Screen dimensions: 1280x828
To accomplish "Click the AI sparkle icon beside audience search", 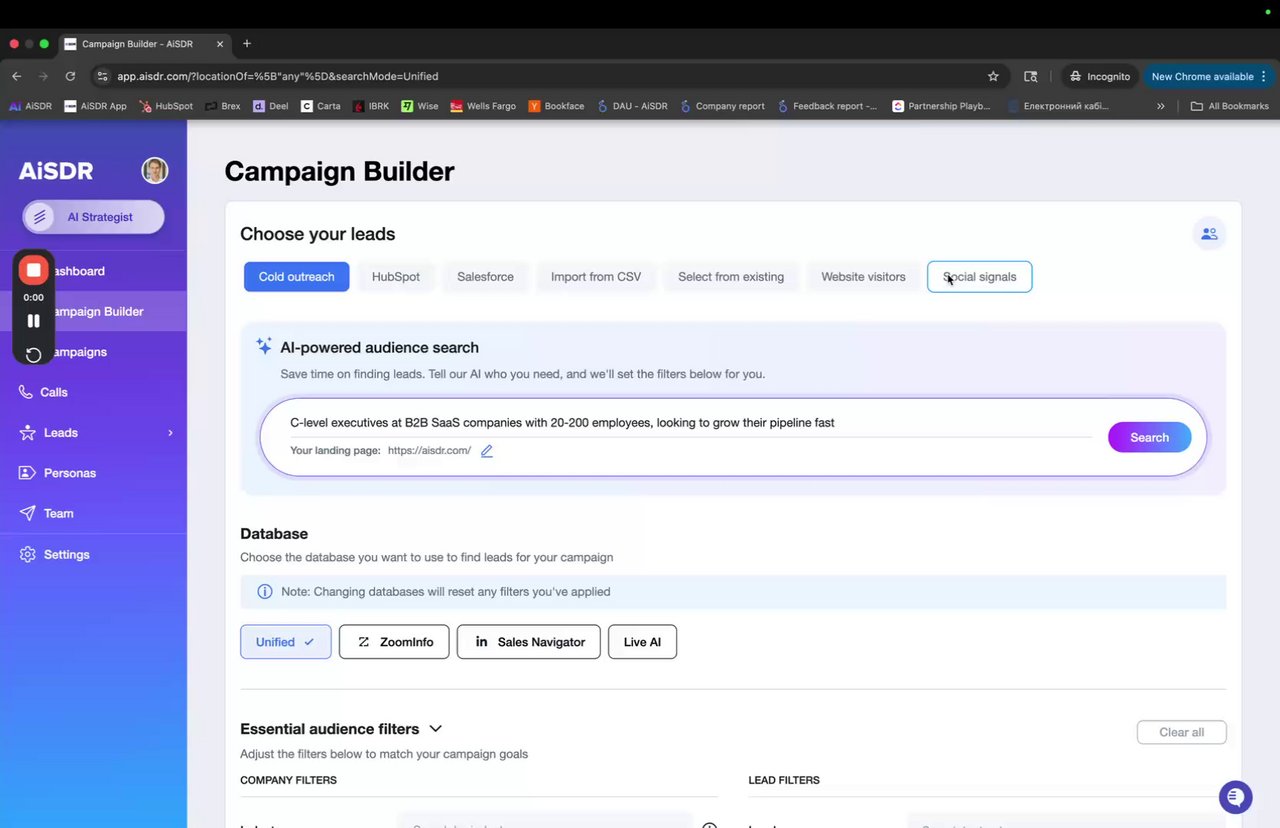I will 264,346.
